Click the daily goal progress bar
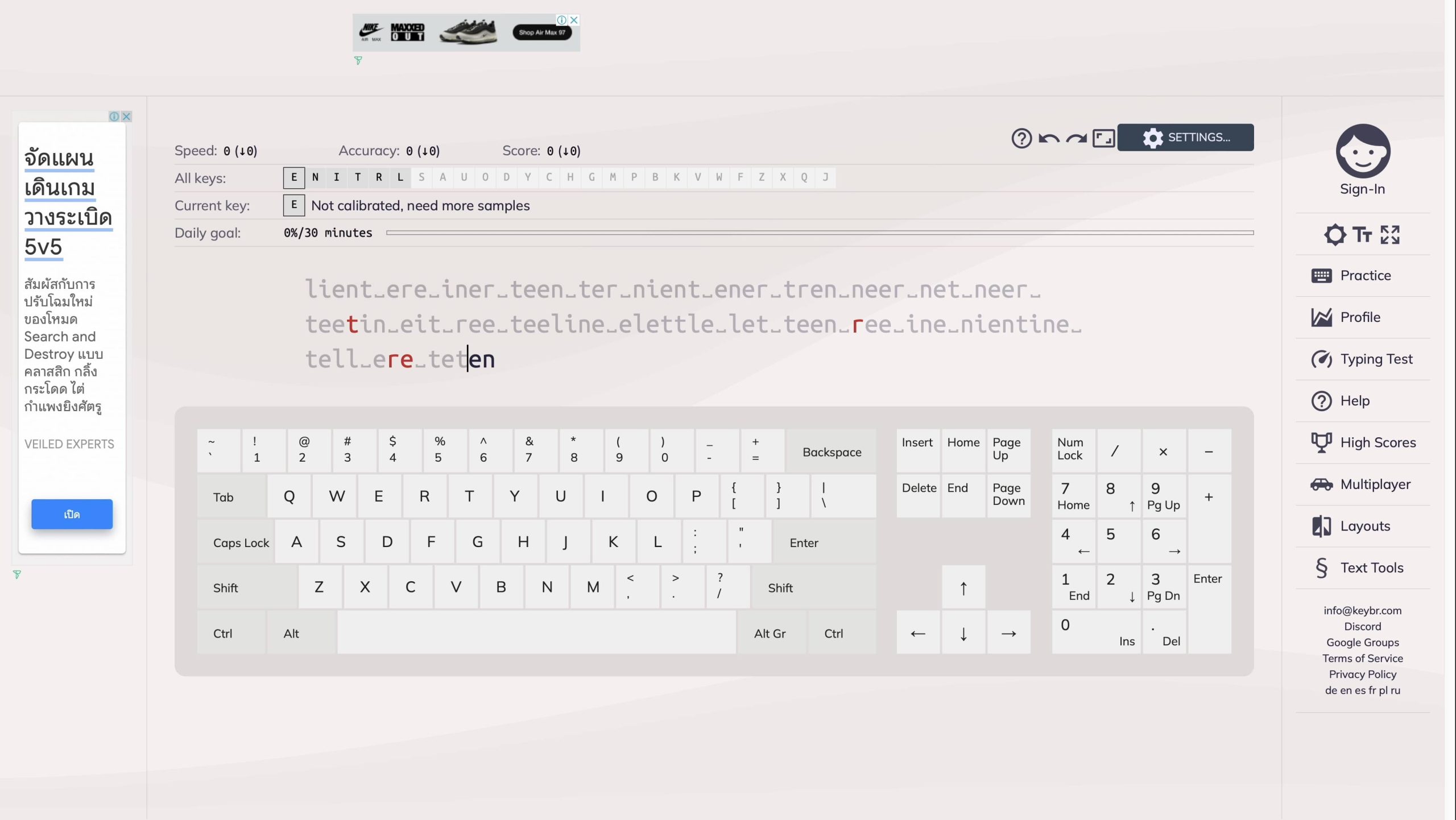This screenshot has height=820, width=1456. (819, 233)
